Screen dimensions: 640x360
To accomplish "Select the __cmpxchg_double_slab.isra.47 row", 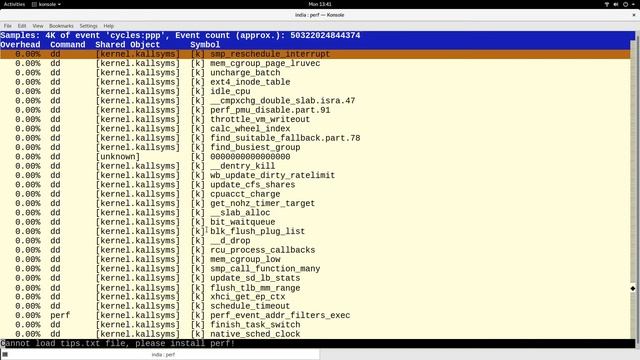I will tap(315, 101).
